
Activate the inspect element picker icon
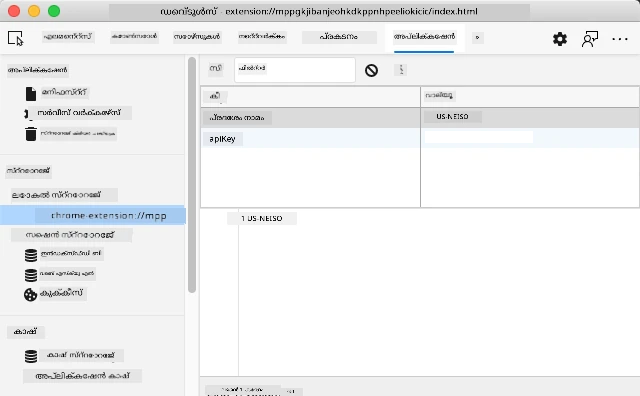(x=16, y=38)
